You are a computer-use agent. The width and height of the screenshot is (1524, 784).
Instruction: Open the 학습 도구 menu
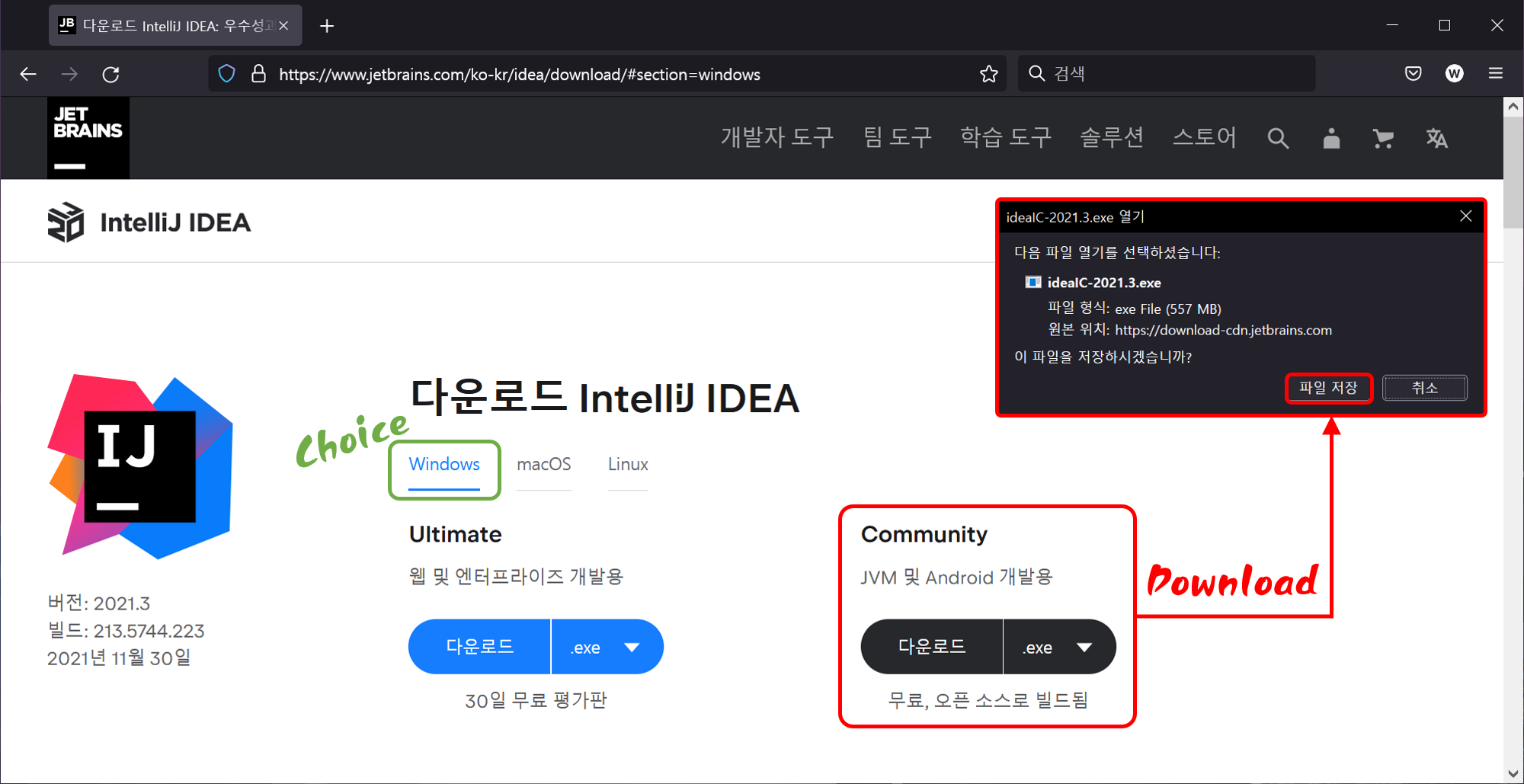[1006, 138]
